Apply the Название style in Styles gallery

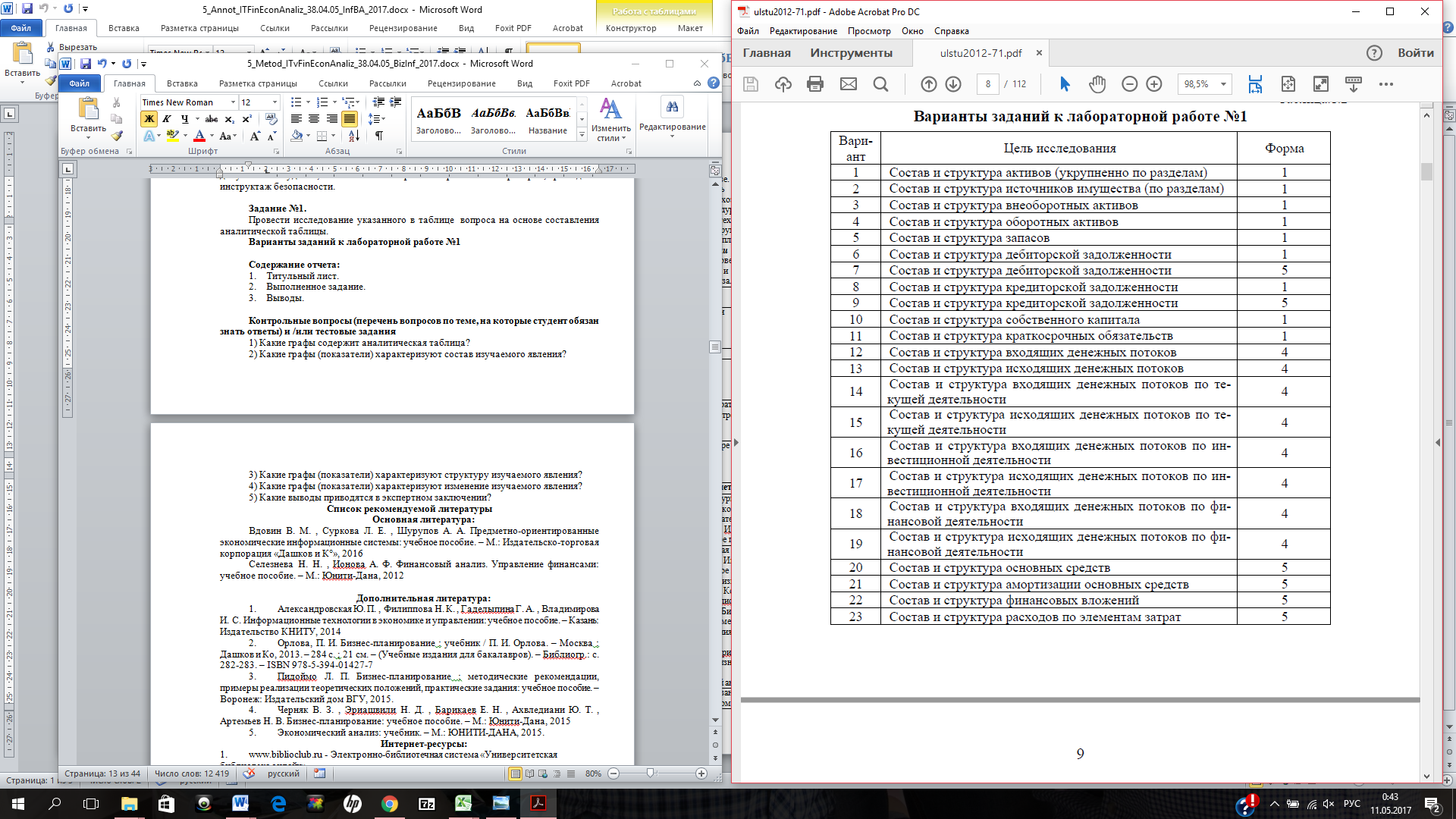click(548, 120)
